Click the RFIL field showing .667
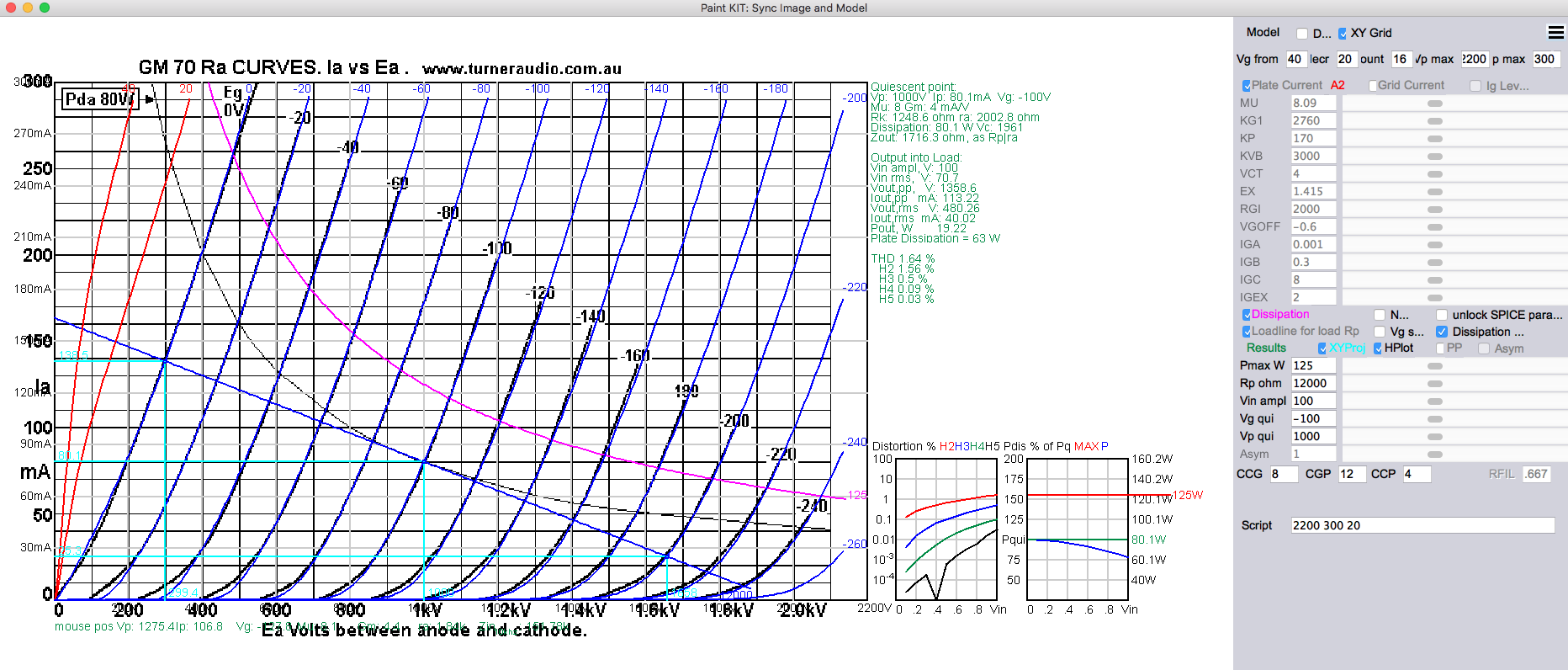The height and width of the screenshot is (670, 1568). pos(1536,475)
